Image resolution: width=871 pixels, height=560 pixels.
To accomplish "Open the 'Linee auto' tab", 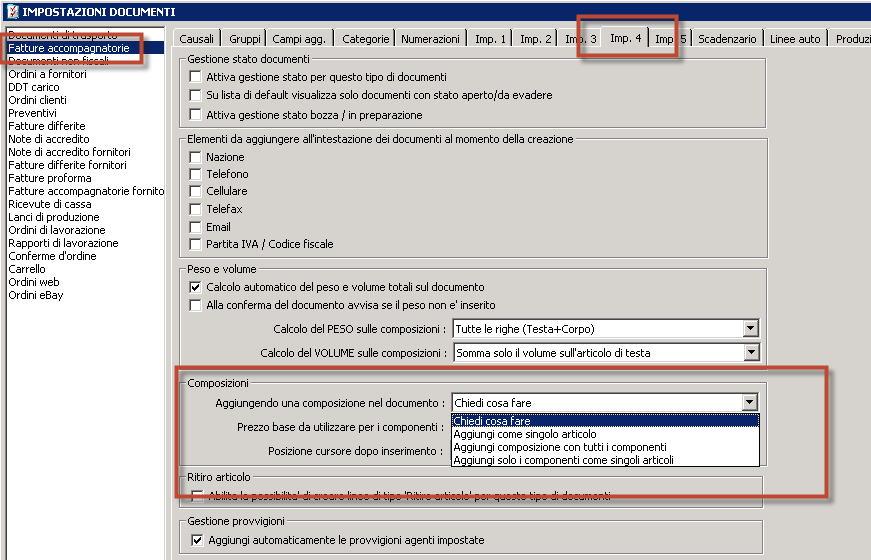I will 795,39.
